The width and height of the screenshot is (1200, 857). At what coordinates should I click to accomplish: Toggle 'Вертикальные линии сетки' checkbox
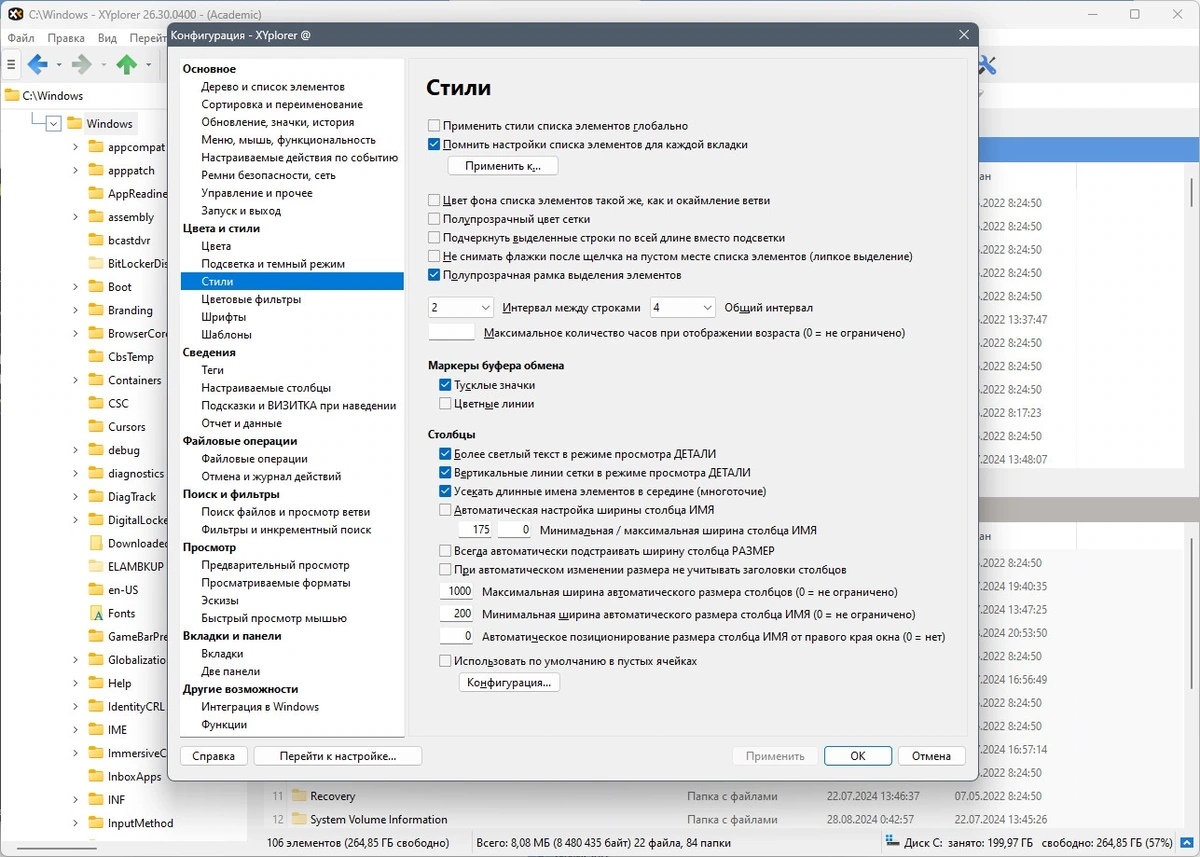click(446, 473)
